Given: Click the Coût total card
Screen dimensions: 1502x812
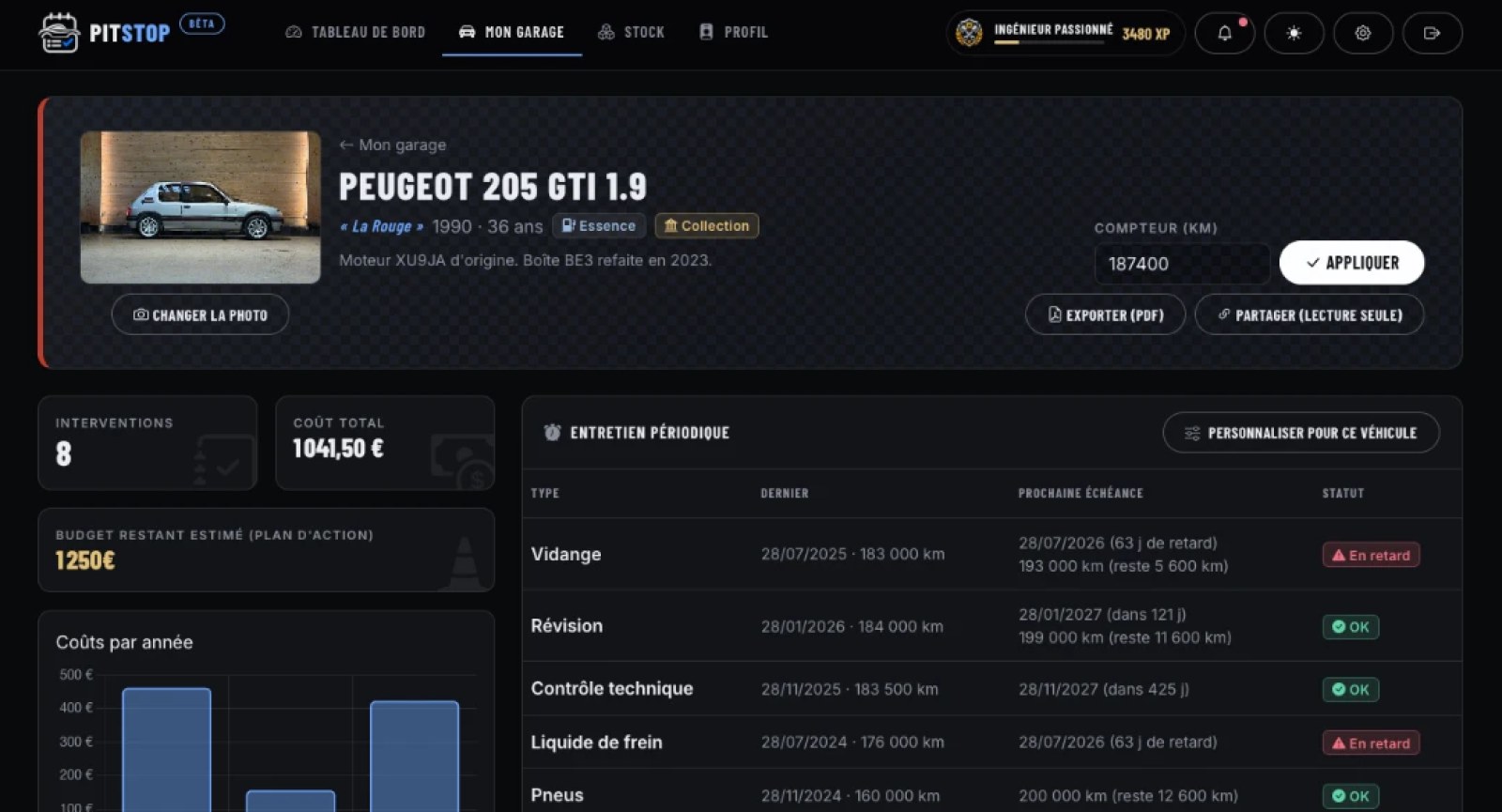Looking at the screenshot, I should (385, 443).
